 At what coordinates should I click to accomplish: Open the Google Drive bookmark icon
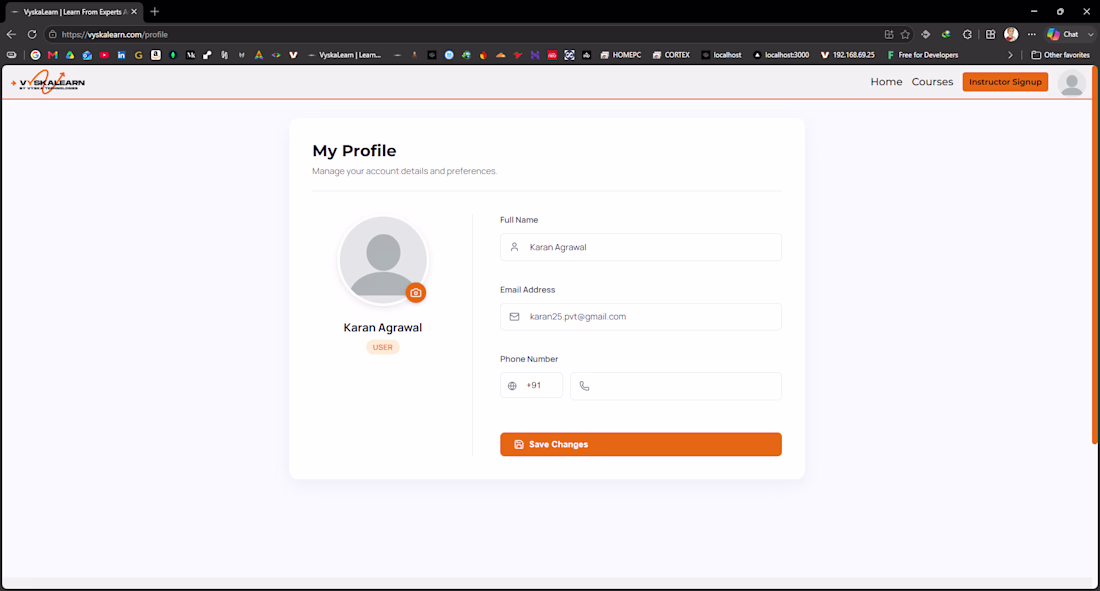(70, 55)
